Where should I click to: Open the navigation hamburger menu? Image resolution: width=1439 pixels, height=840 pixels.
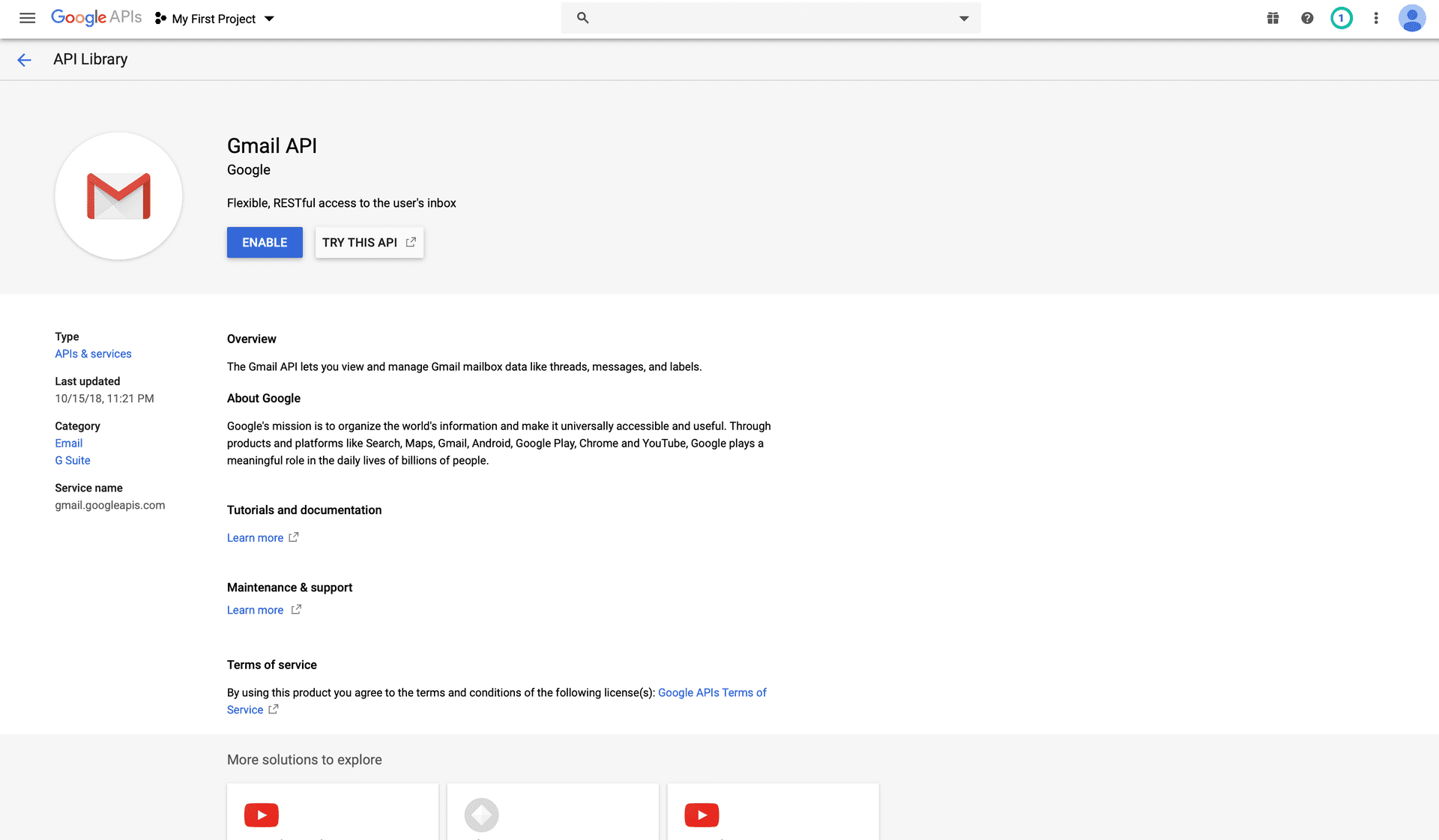point(27,18)
